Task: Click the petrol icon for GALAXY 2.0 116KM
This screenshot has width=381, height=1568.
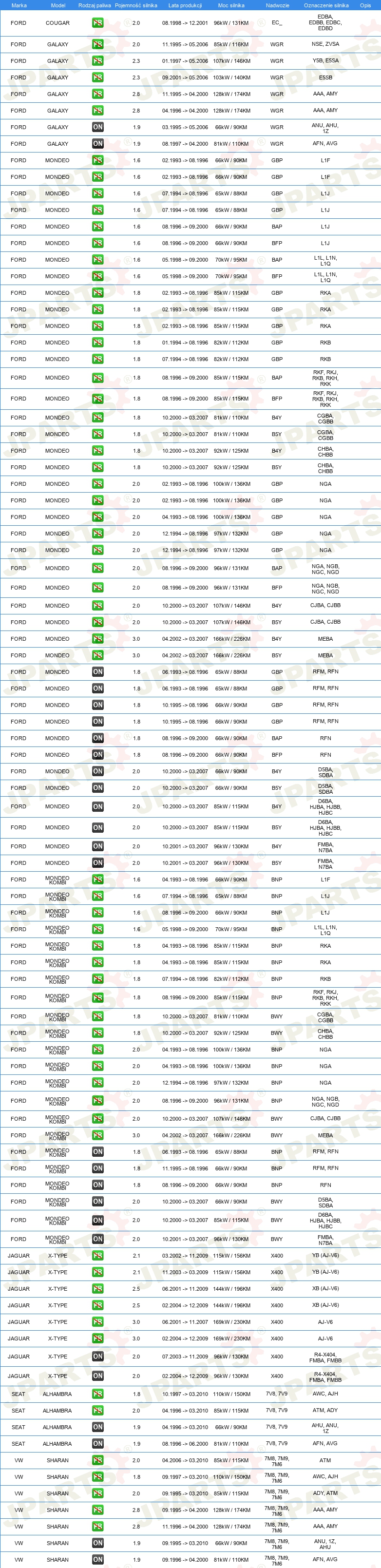Action: click(97, 44)
